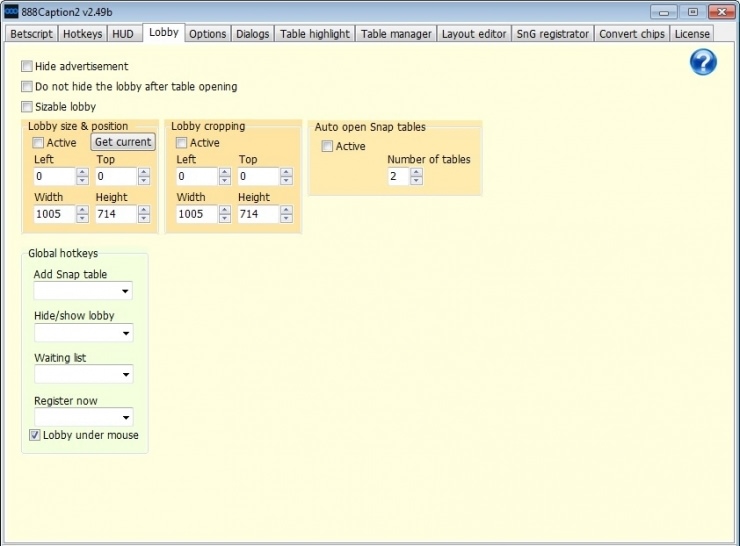Open the Register now hotkey dropdown
The width and height of the screenshot is (740, 546).
[84, 417]
